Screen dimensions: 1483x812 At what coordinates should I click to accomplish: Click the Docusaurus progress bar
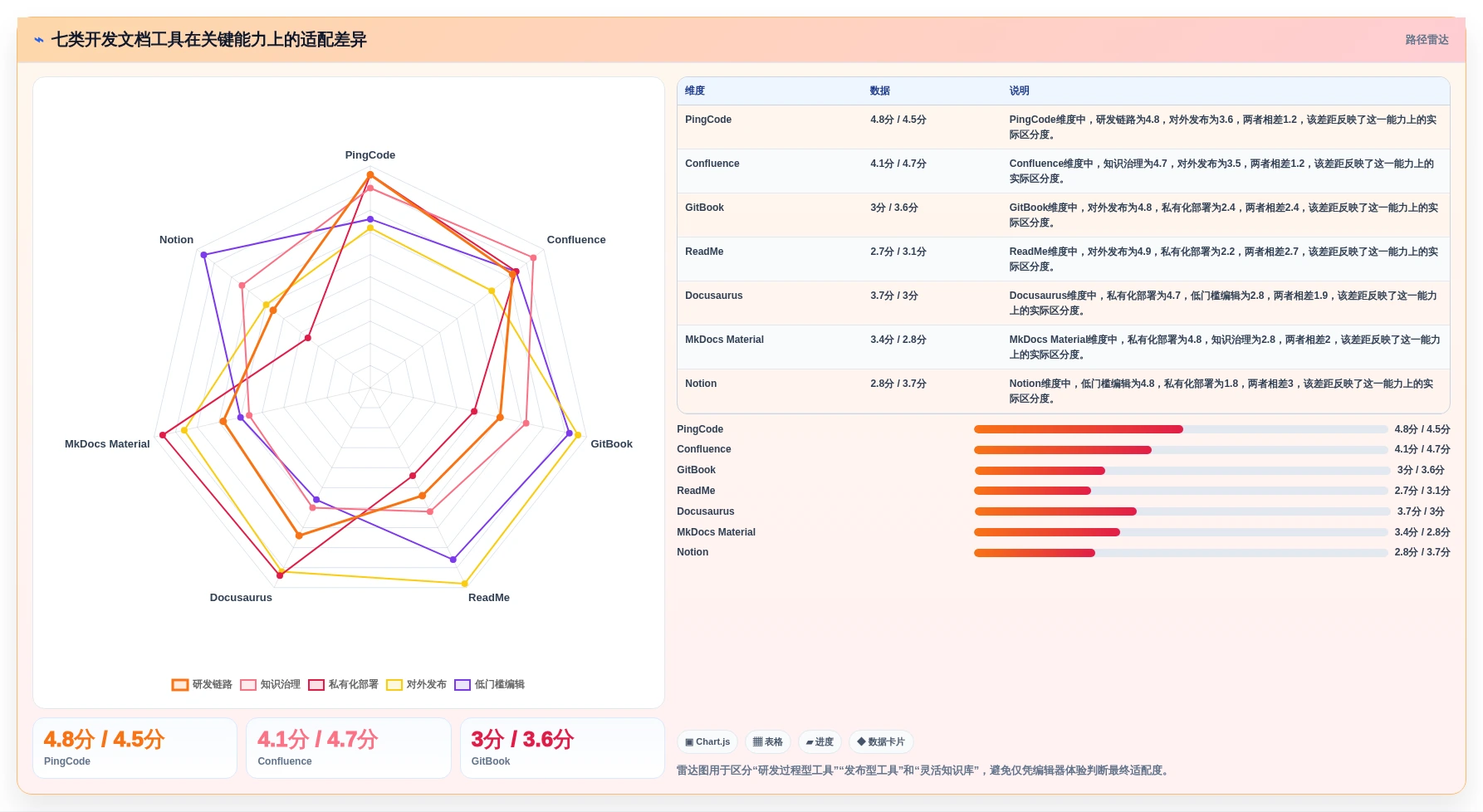(x=1181, y=511)
